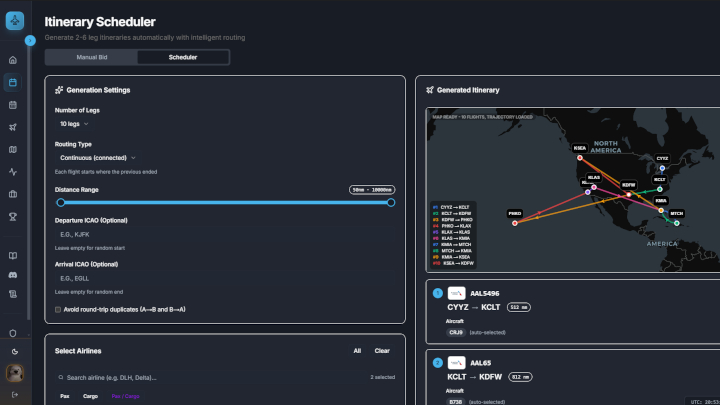Click Clear in Select Airlines

[382, 351]
